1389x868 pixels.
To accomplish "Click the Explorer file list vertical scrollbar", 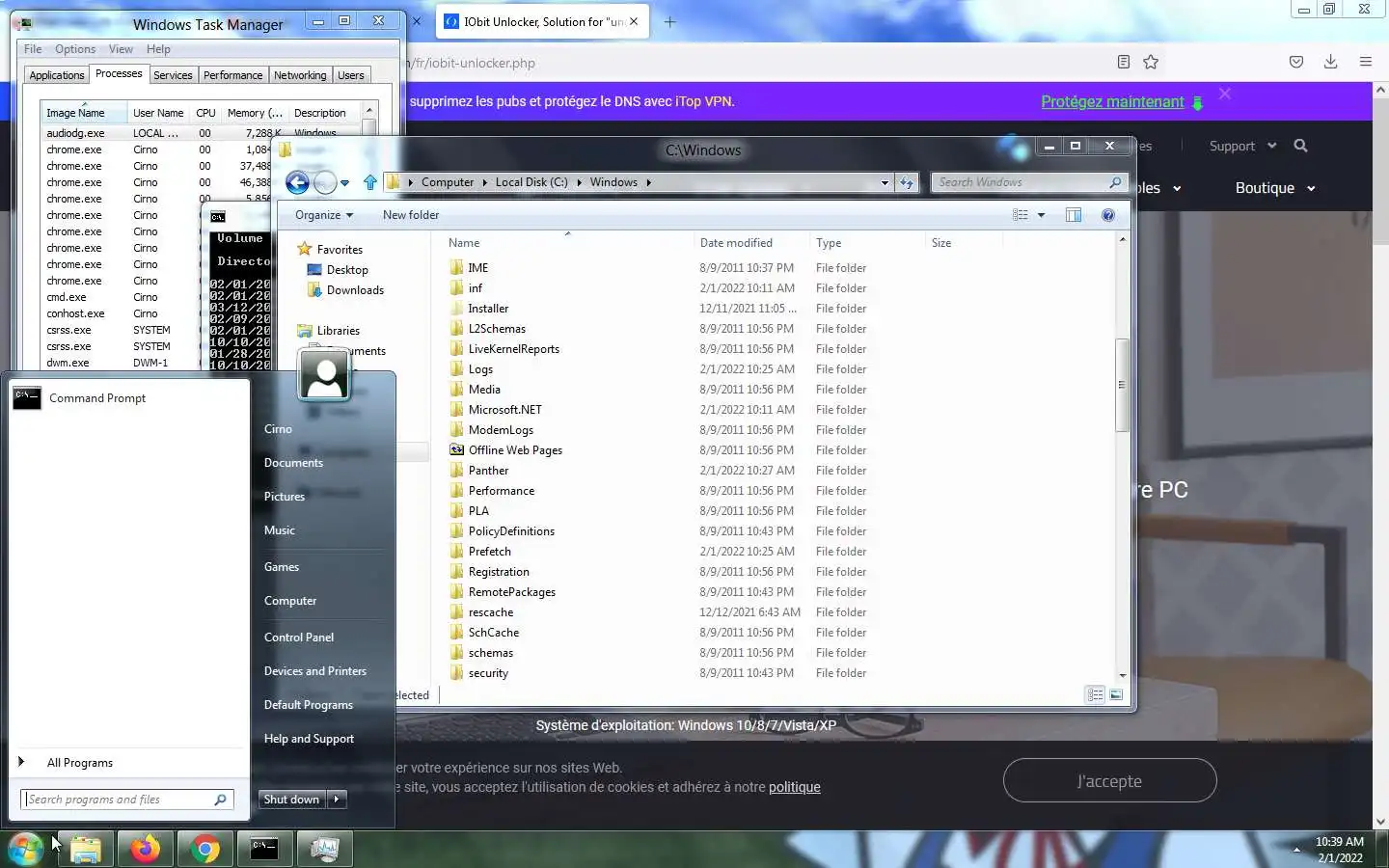I will tap(1122, 386).
